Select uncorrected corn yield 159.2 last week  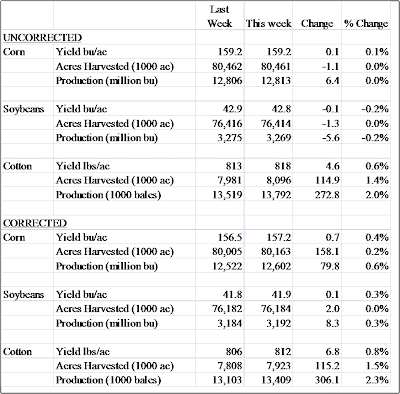click(x=230, y=52)
